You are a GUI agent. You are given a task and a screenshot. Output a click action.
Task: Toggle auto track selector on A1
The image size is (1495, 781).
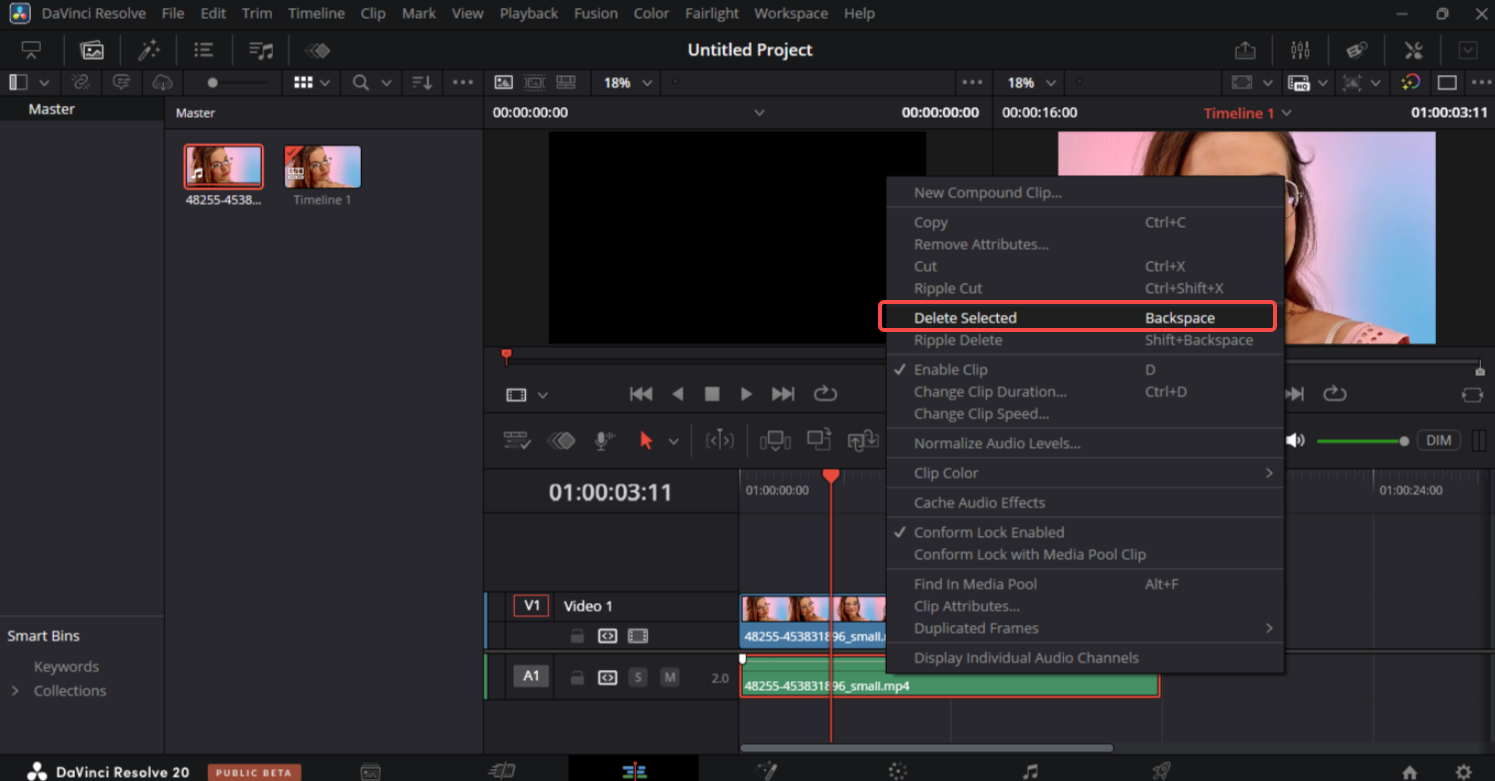(x=607, y=677)
